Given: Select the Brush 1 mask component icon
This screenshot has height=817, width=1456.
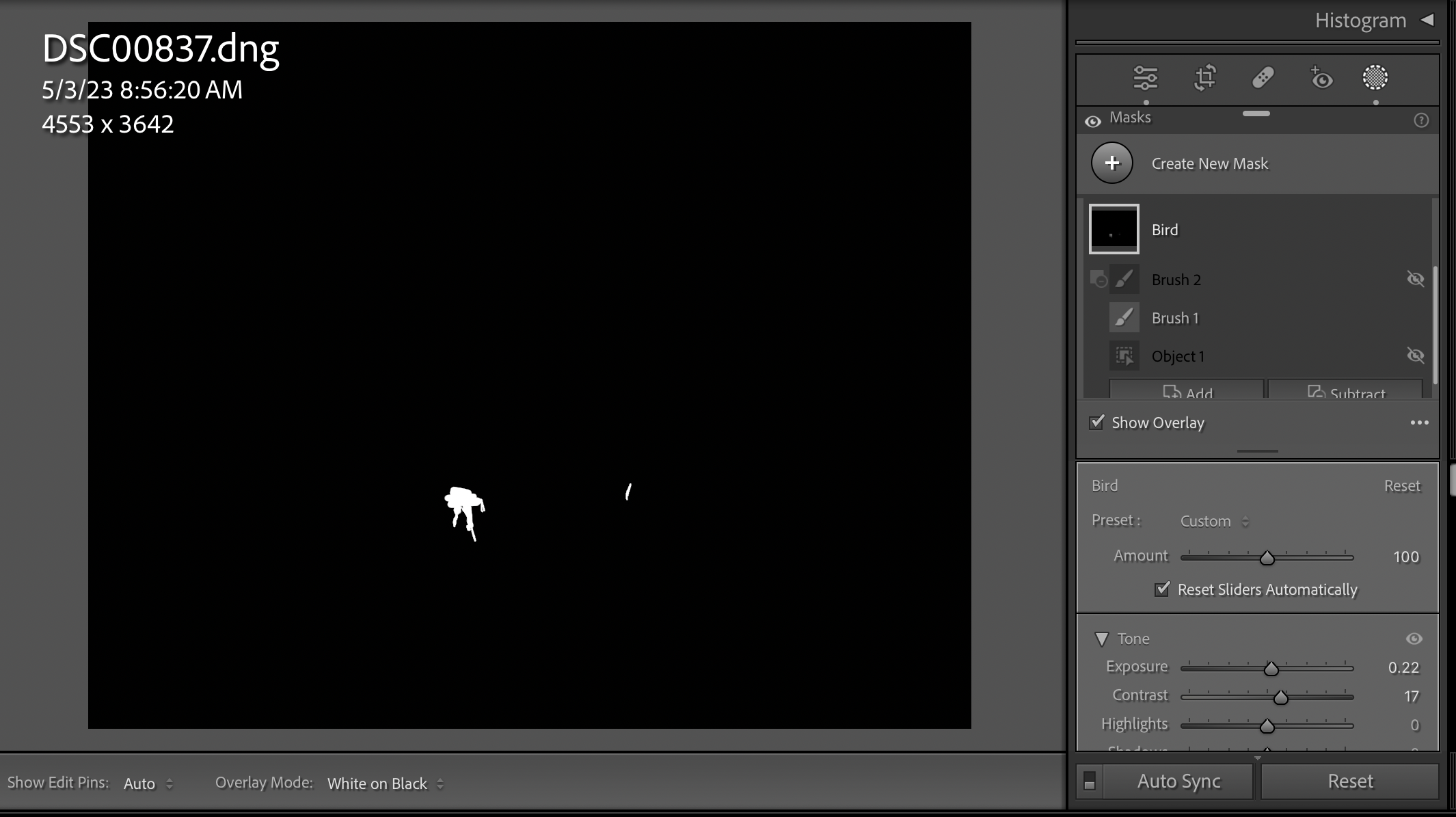Looking at the screenshot, I should pos(1125,317).
